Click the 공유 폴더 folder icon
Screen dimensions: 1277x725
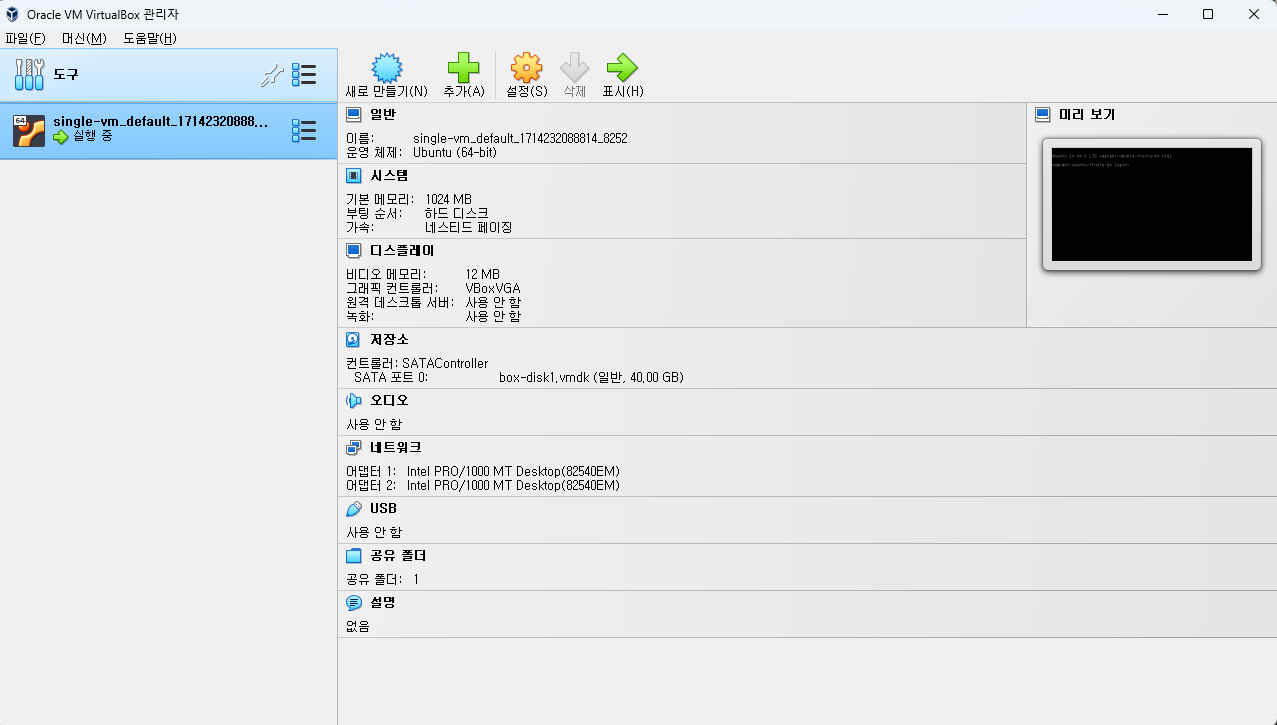[x=353, y=556]
